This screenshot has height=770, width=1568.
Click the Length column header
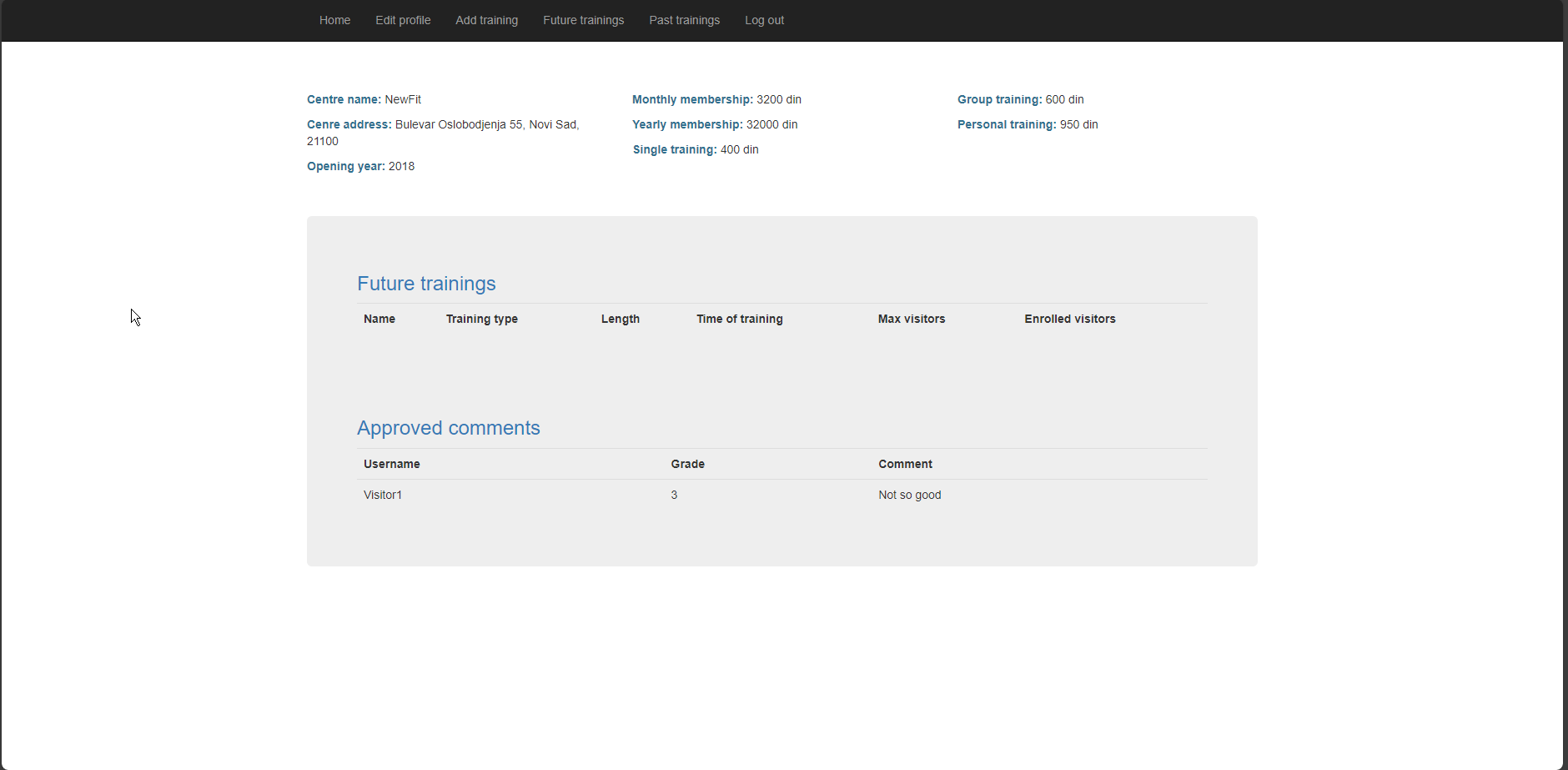[x=621, y=319]
